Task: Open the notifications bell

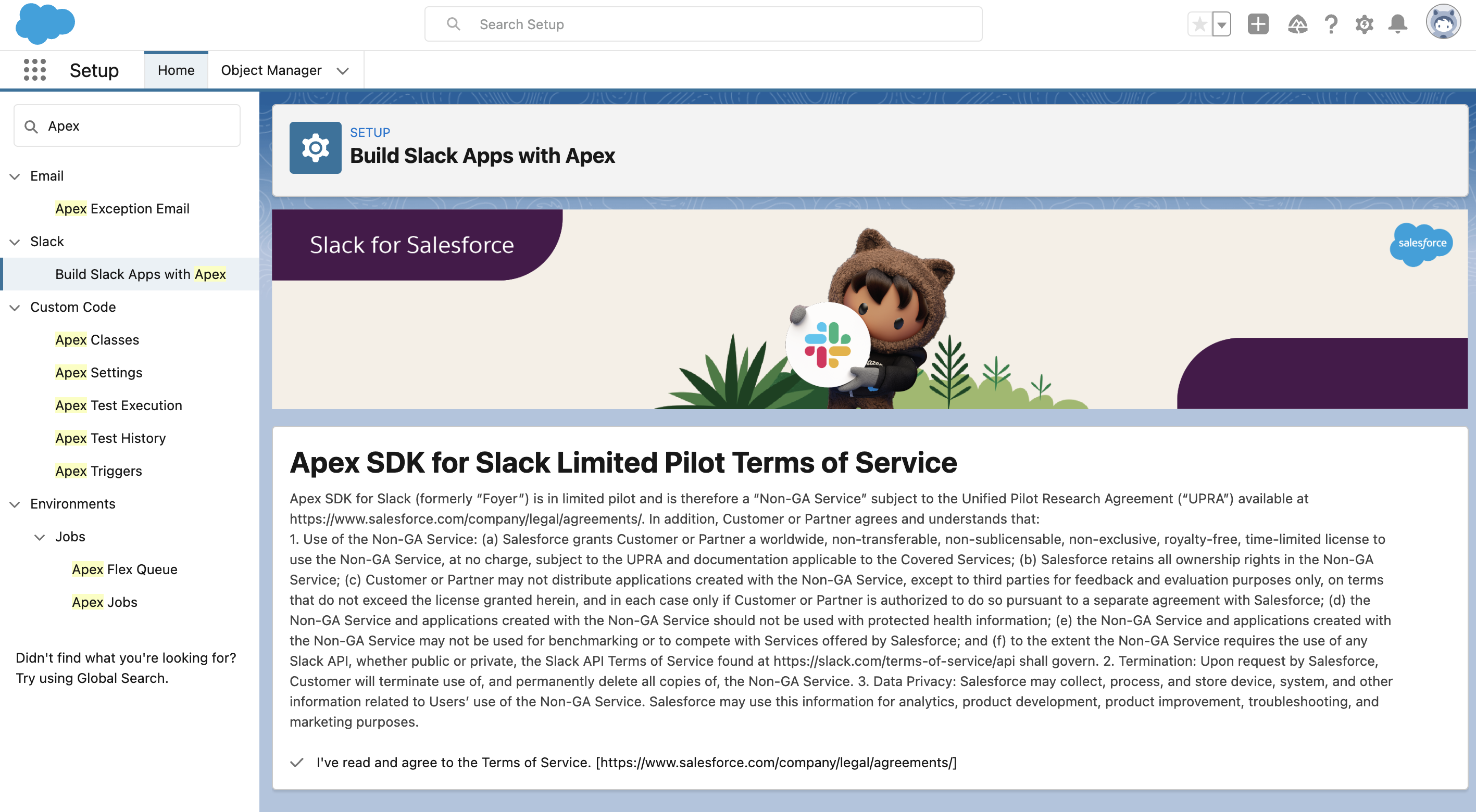Action: coord(1397,24)
